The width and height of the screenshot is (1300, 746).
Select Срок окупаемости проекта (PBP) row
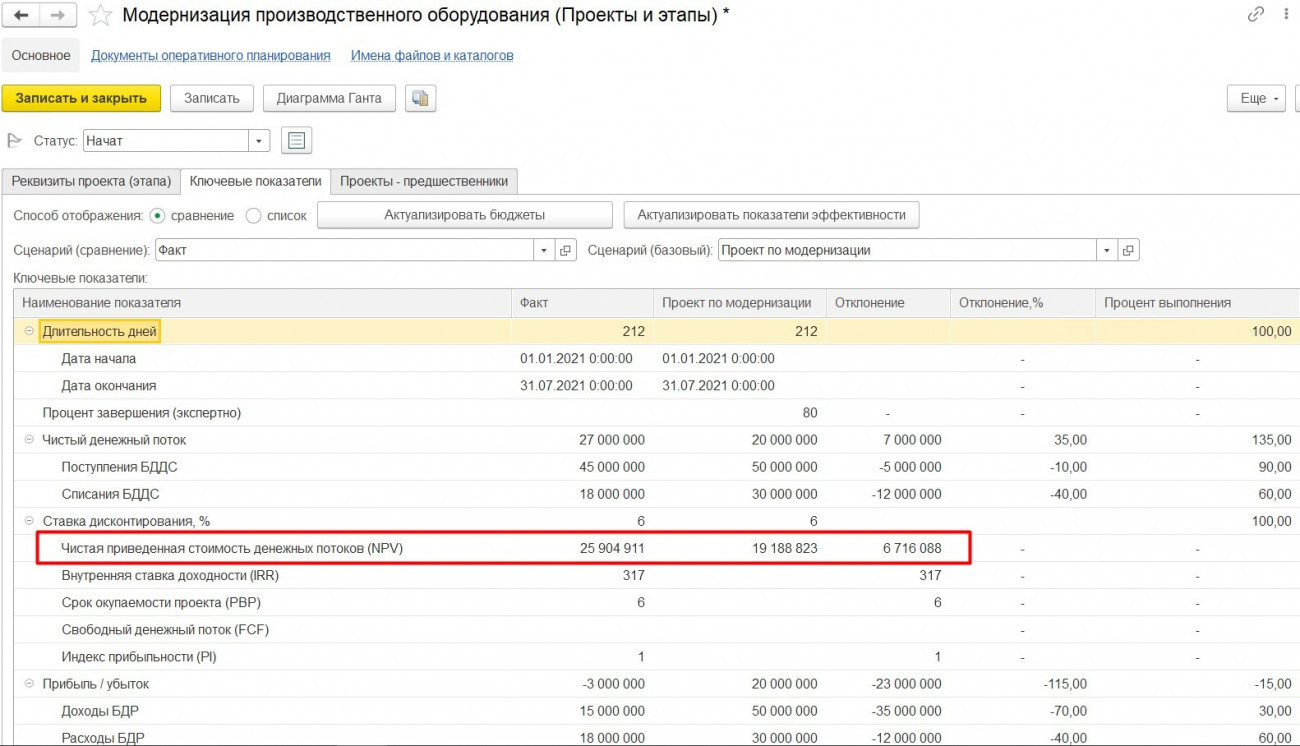pyautogui.click(x=657, y=602)
